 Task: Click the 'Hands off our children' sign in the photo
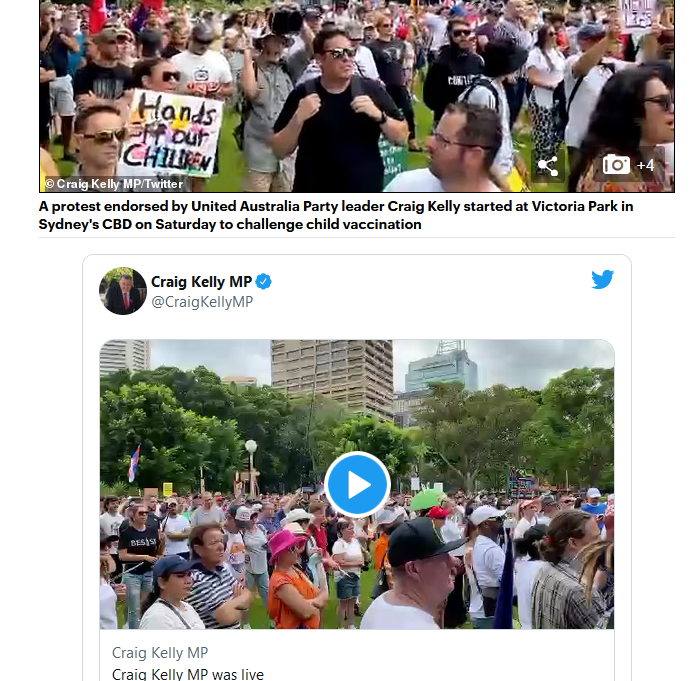pyautogui.click(x=171, y=133)
